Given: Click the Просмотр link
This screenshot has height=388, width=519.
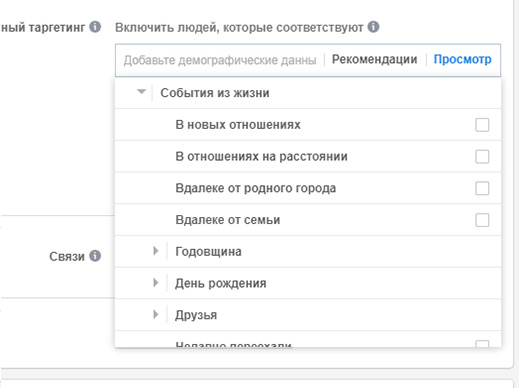Looking at the screenshot, I should point(462,59).
